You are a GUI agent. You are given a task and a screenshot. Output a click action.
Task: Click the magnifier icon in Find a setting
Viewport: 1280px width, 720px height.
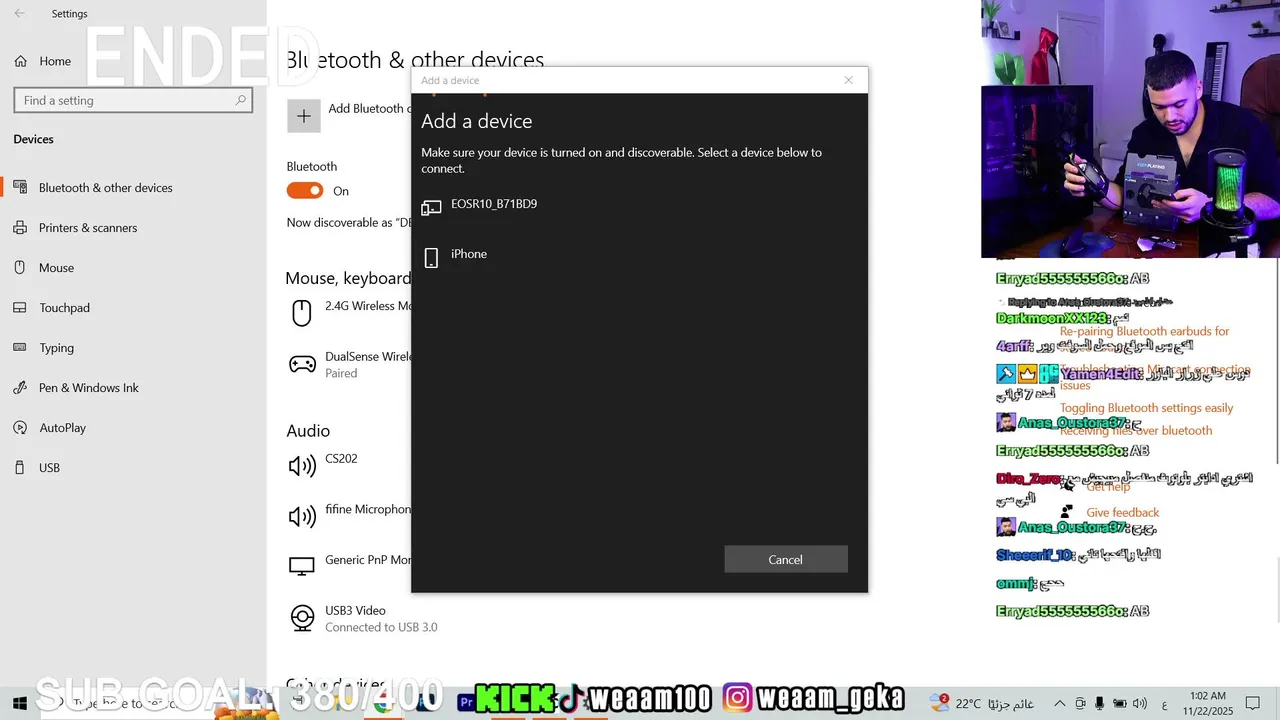tap(240, 100)
